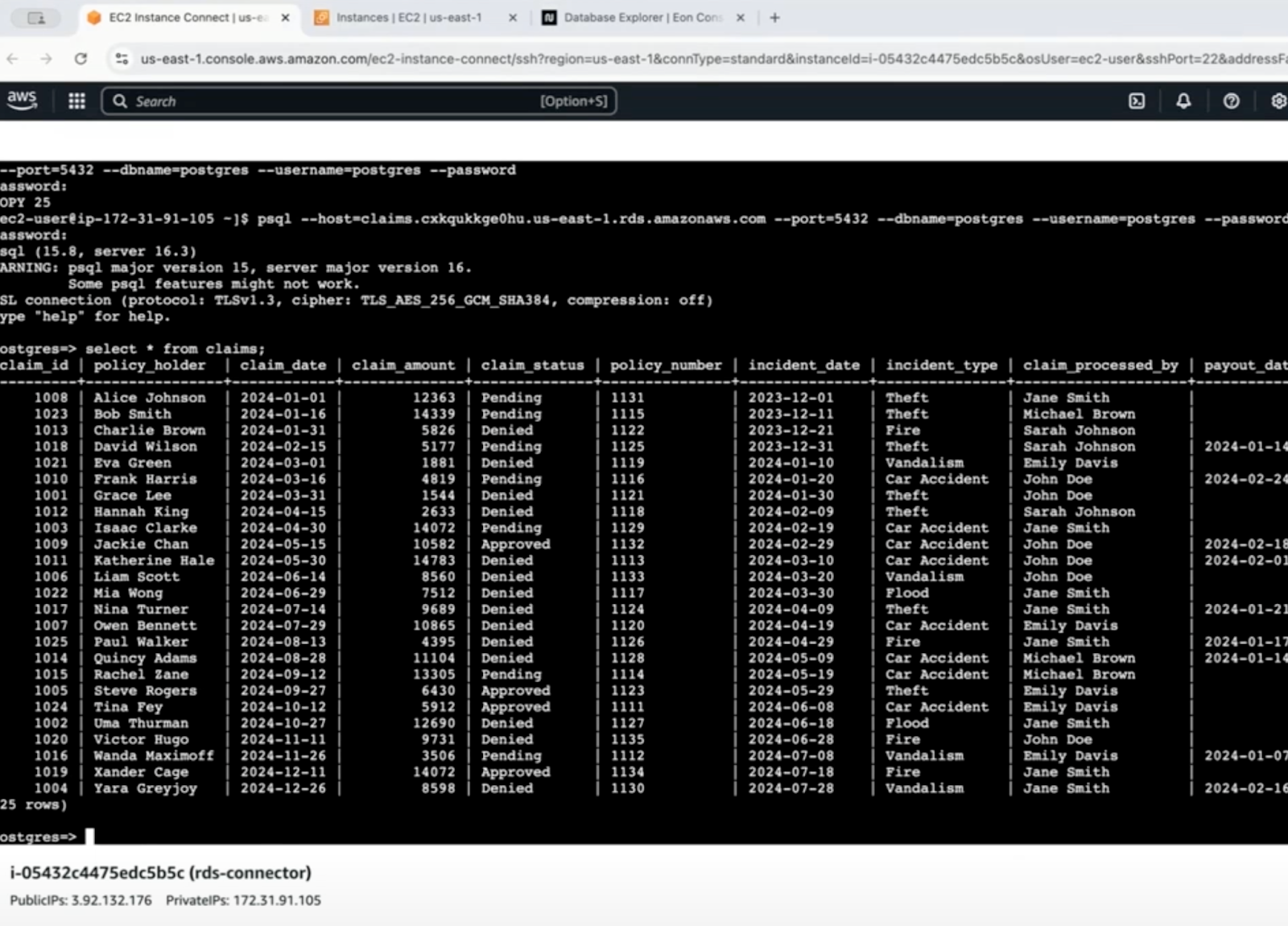Click the Wanda Maximoff policy holder cell
Image resolution: width=1288 pixels, height=926 pixels.
coord(154,755)
